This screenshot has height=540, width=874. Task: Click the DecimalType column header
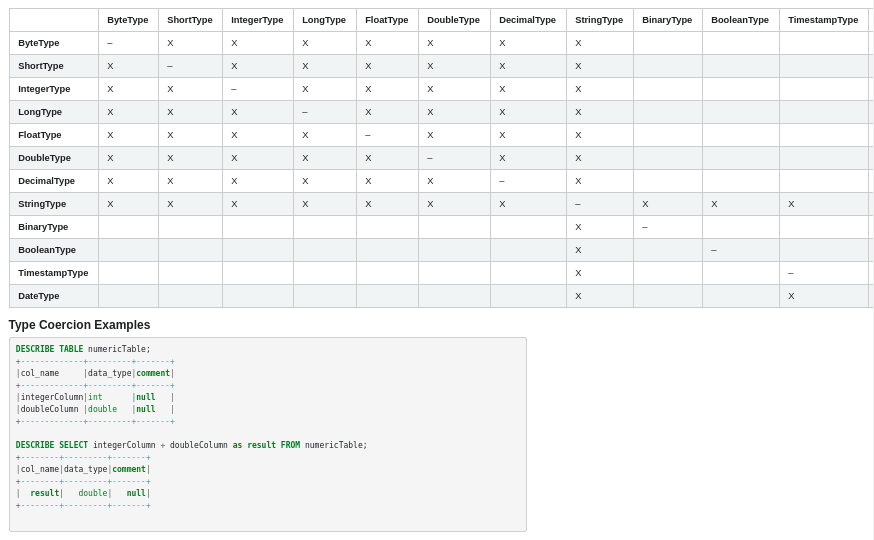tap(527, 20)
